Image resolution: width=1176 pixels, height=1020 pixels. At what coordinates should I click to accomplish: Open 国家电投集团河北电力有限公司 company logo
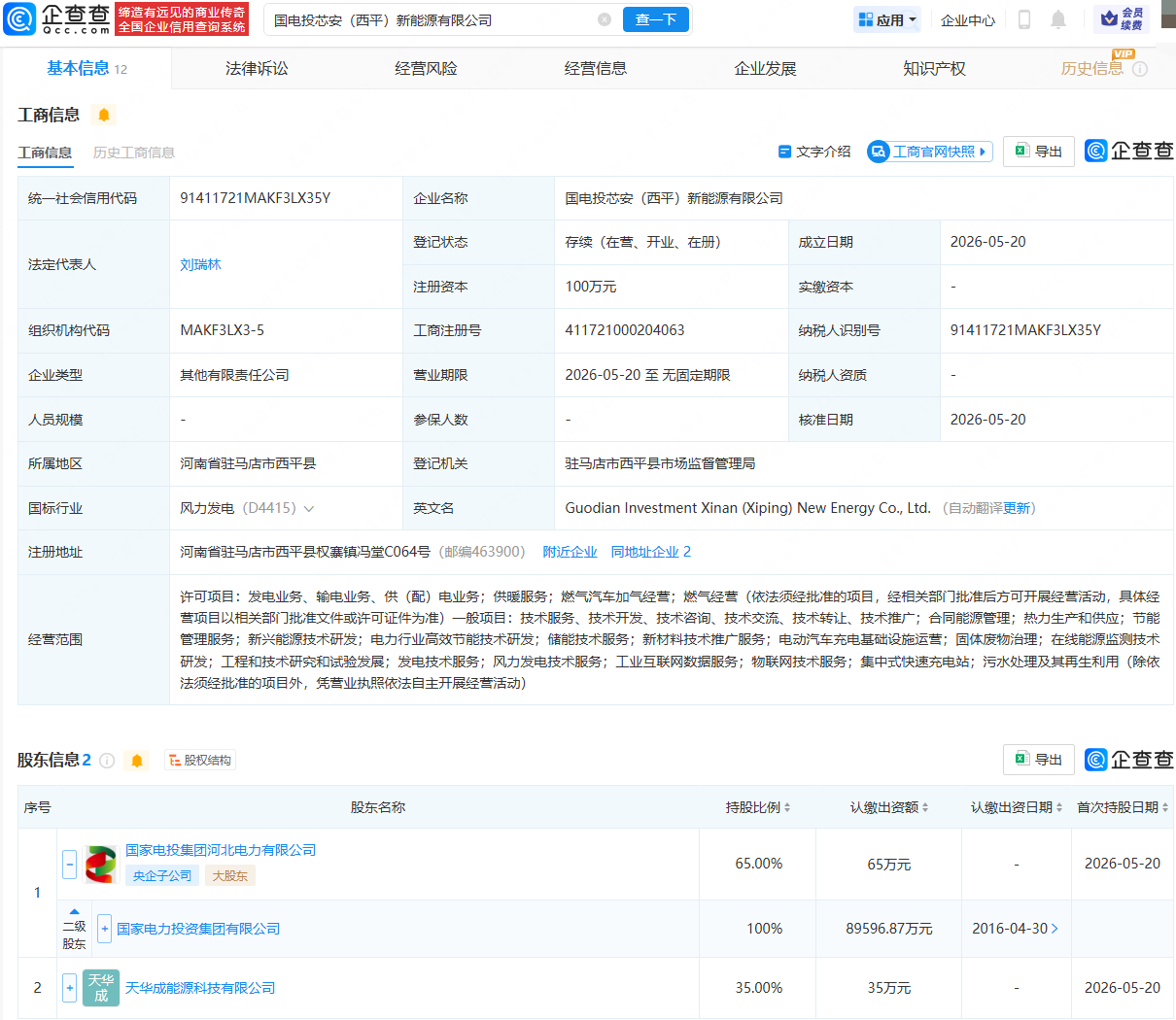pos(100,864)
